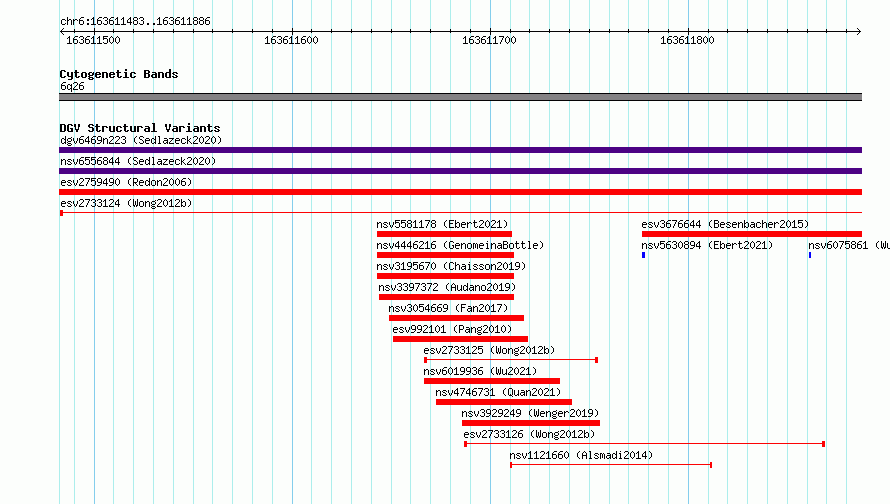This screenshot has height=504, width=890.
Task: Select the nsv3195670 (Chaisson2019) label
Action: (451, 266)
